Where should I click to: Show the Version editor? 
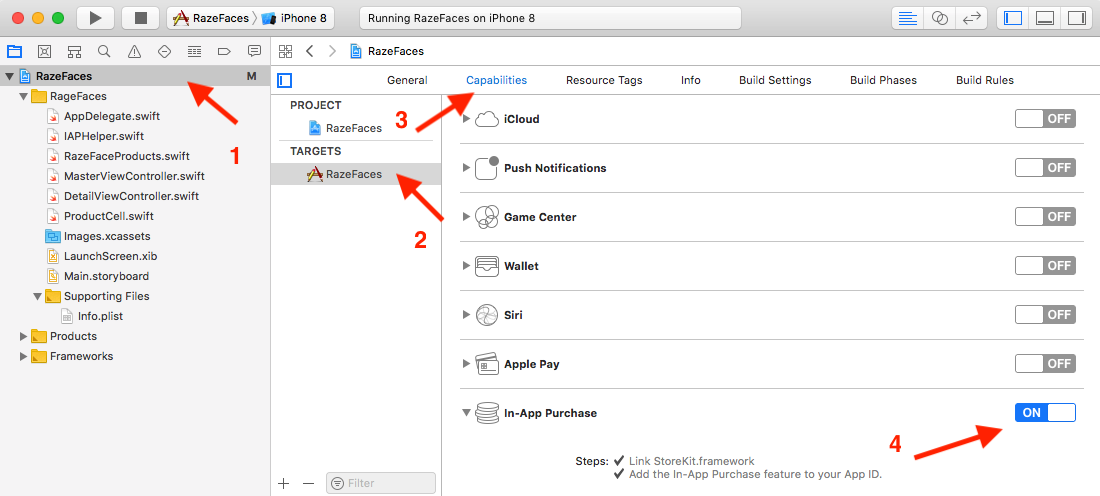click(x=971, y=18)
